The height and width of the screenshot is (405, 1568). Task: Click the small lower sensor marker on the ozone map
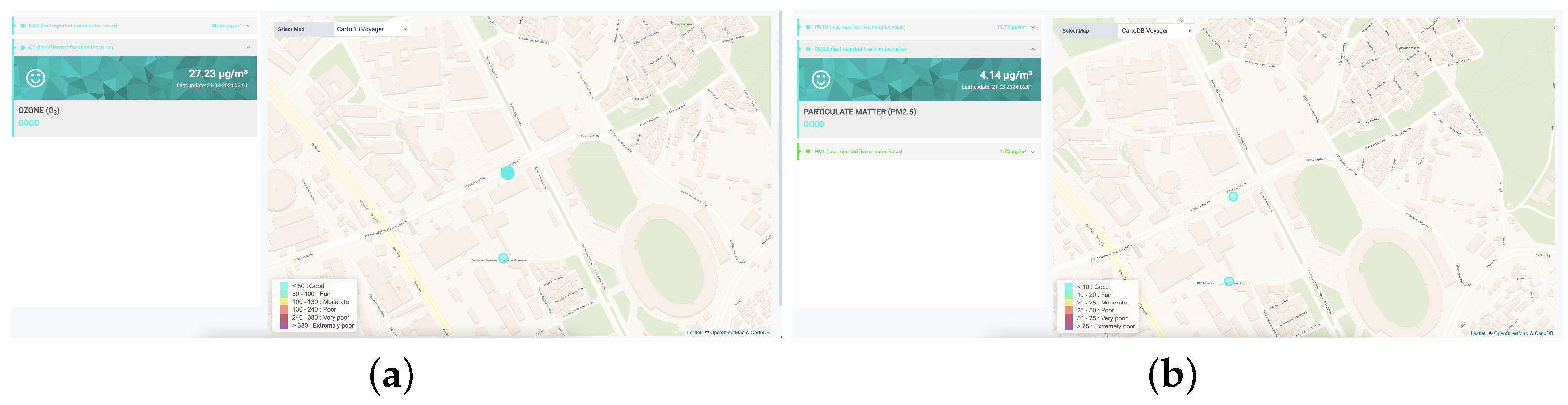(503, 258)
